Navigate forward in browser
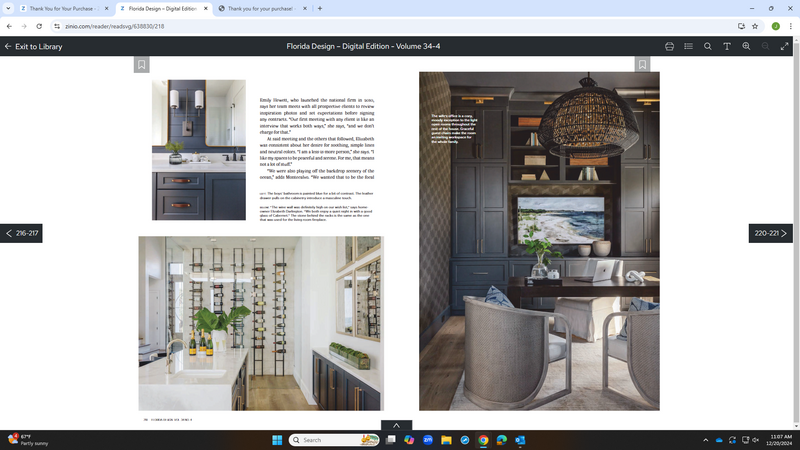 click(24, 26)
